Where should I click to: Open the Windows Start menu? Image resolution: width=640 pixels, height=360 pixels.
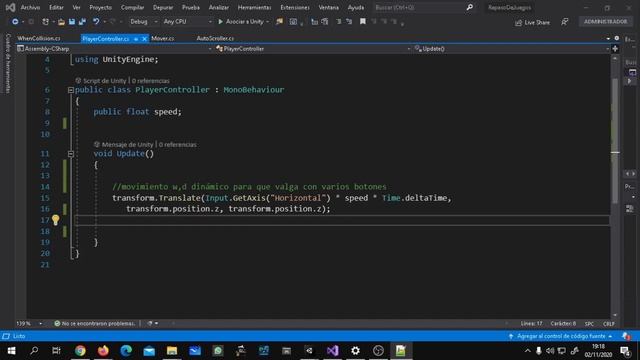(x=11, y=351)
